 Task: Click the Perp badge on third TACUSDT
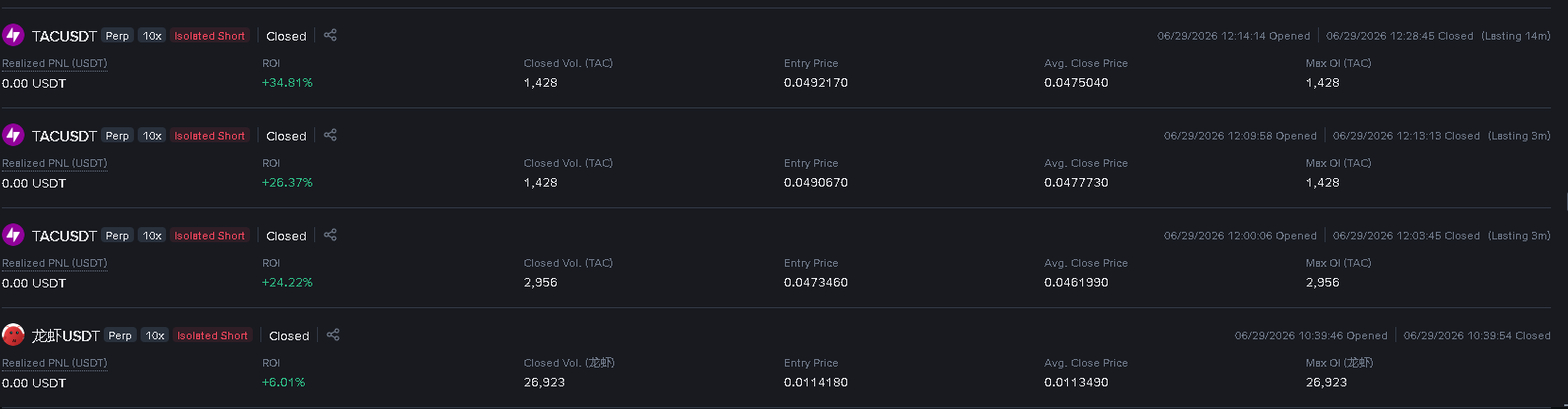coord(117,236)
